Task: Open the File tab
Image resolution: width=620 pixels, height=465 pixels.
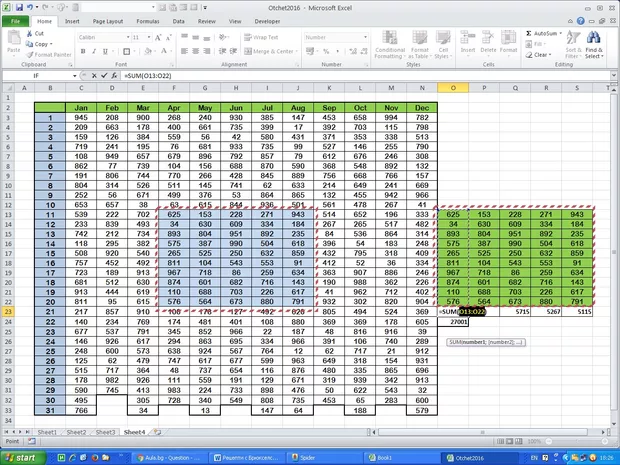Action: coord(15,21)
